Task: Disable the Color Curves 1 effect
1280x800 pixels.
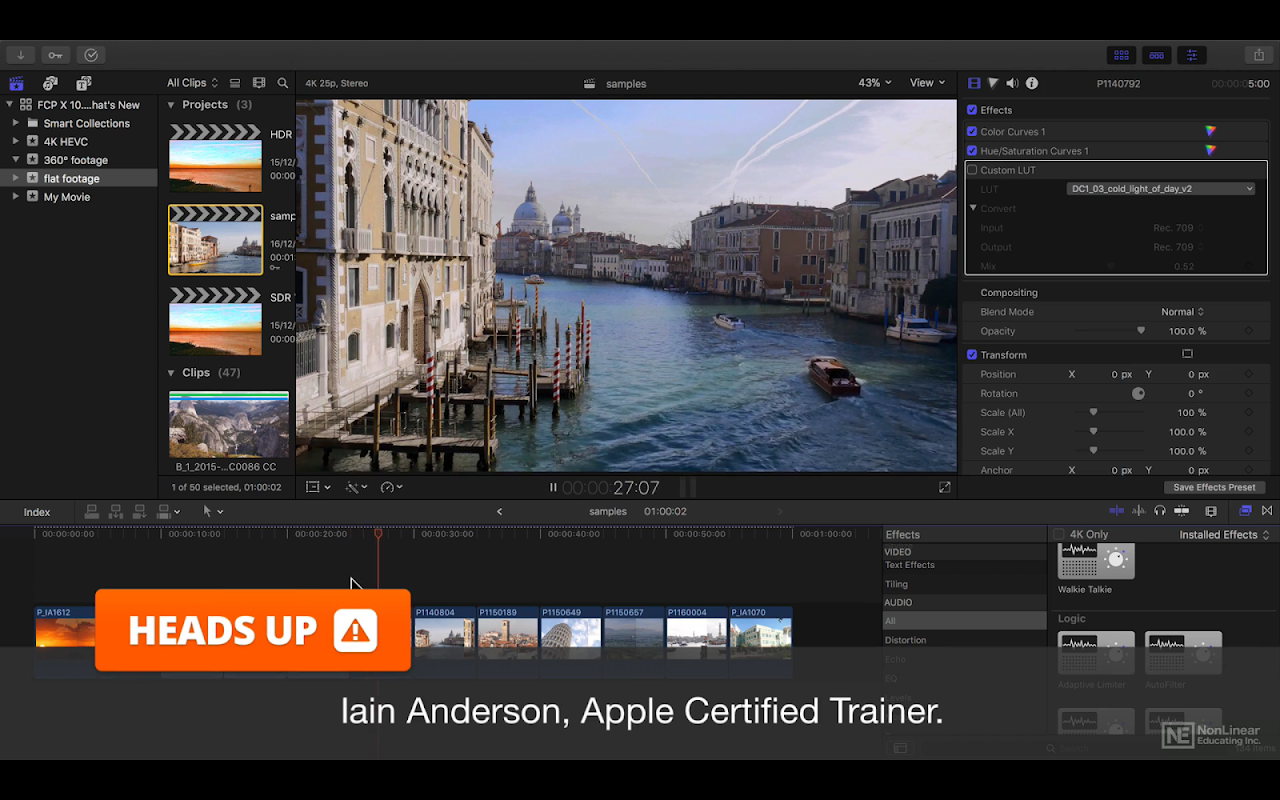Action: point(972,131)
